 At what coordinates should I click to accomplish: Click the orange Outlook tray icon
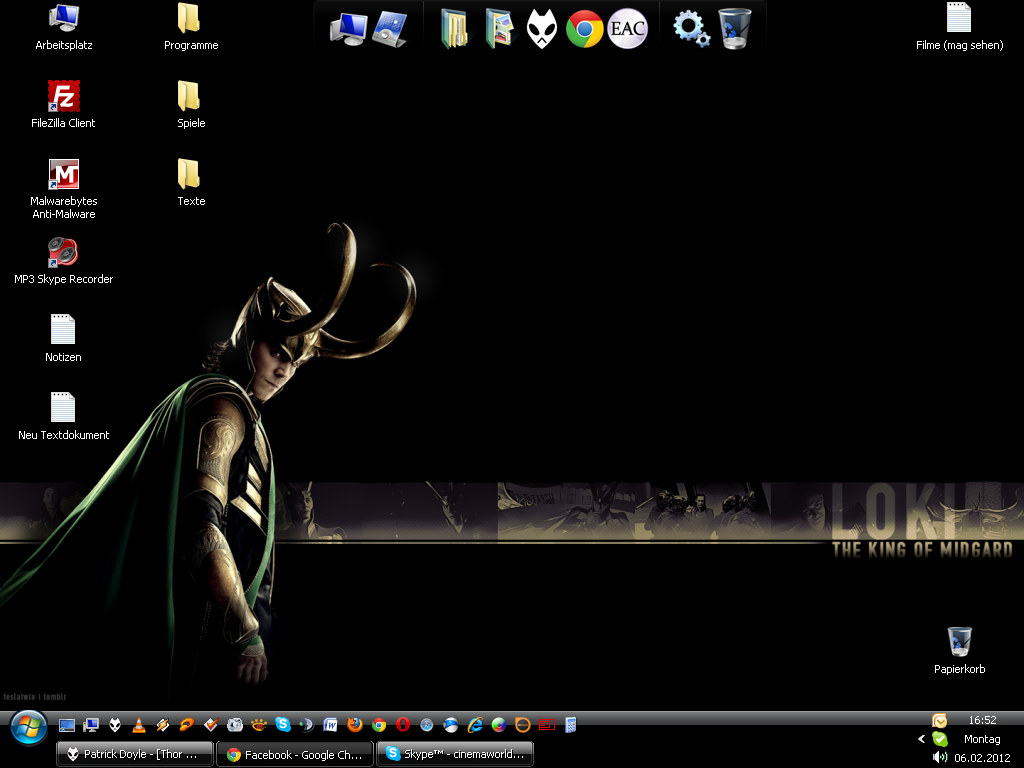[940, 720]
